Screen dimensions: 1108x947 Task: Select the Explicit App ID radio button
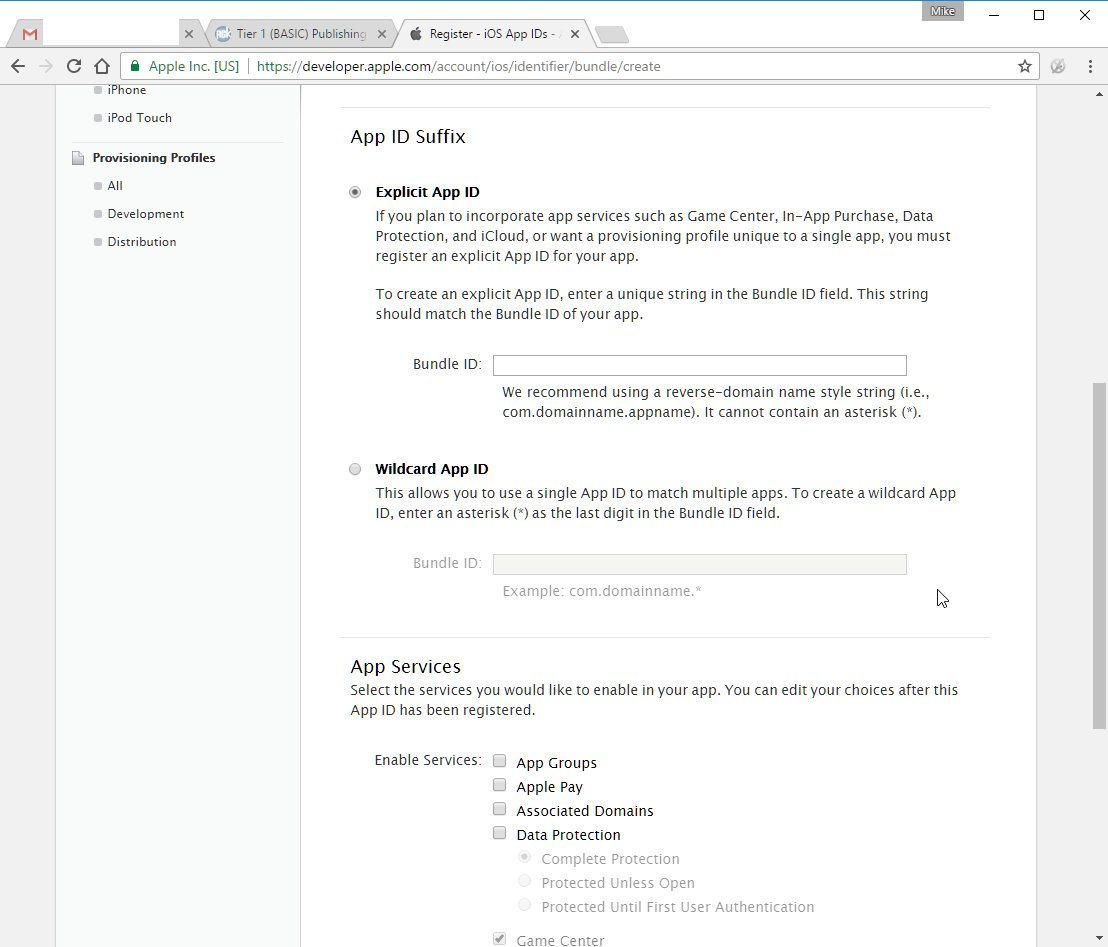coord(355,192)
